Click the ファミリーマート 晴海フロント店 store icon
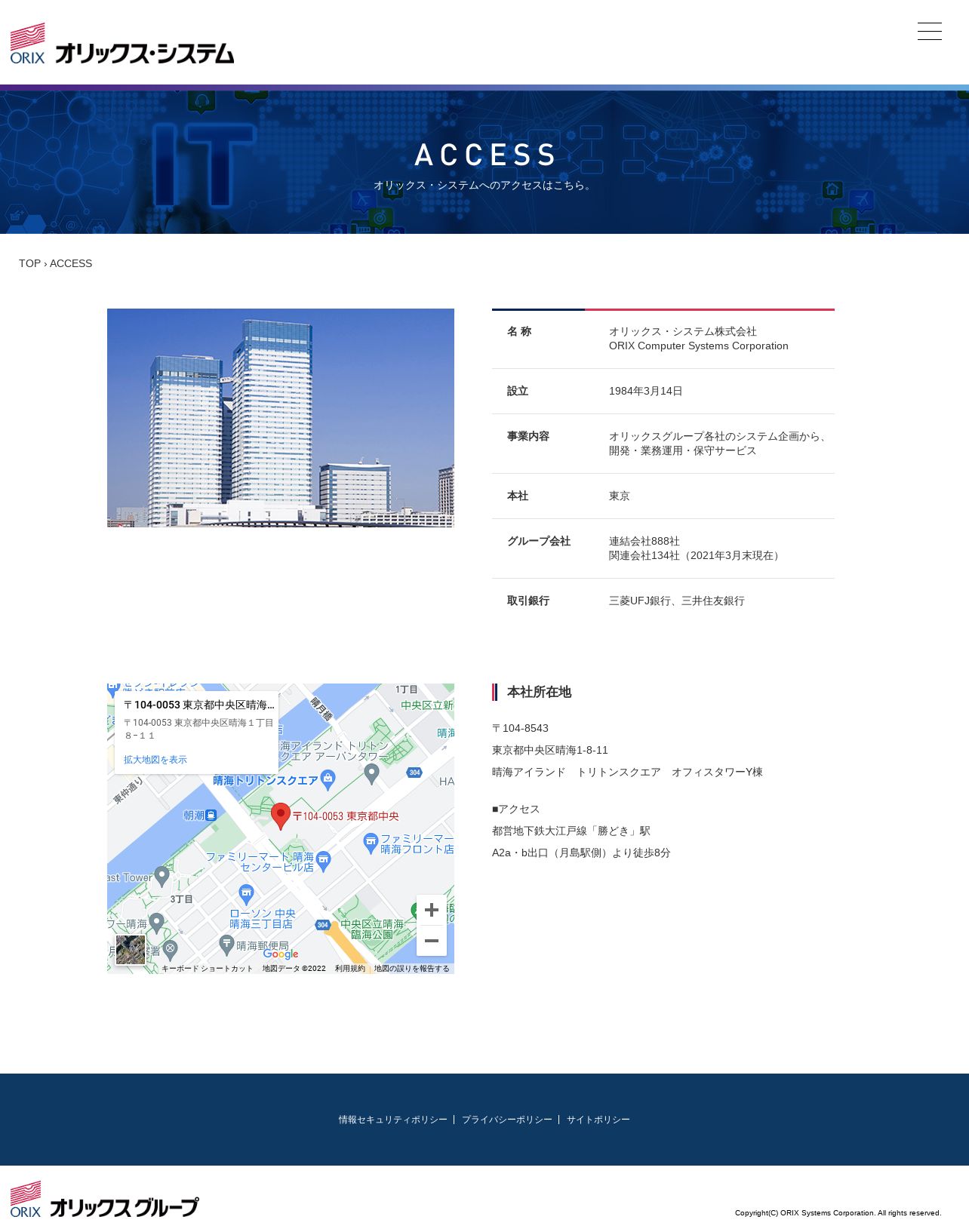This screenshot has height=1232, width=969. [371, 843]
